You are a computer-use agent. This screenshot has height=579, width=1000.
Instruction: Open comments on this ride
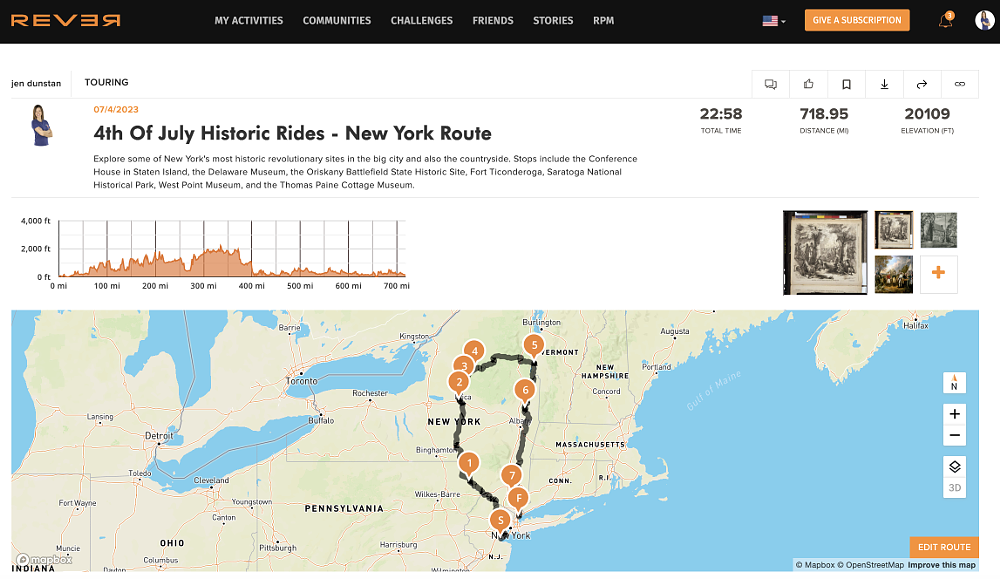pyautogui.click(x=770, y=84)
